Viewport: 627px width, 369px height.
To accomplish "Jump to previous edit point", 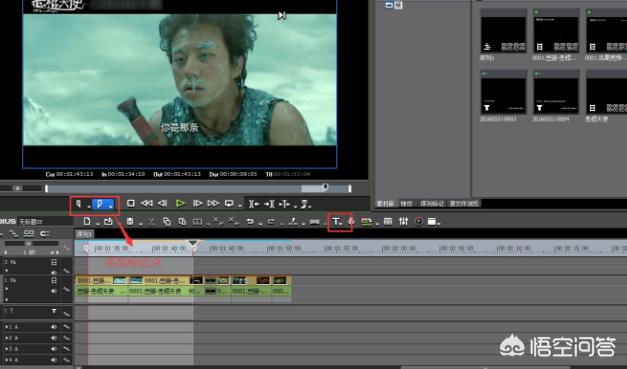I will (x=254, y=204).
